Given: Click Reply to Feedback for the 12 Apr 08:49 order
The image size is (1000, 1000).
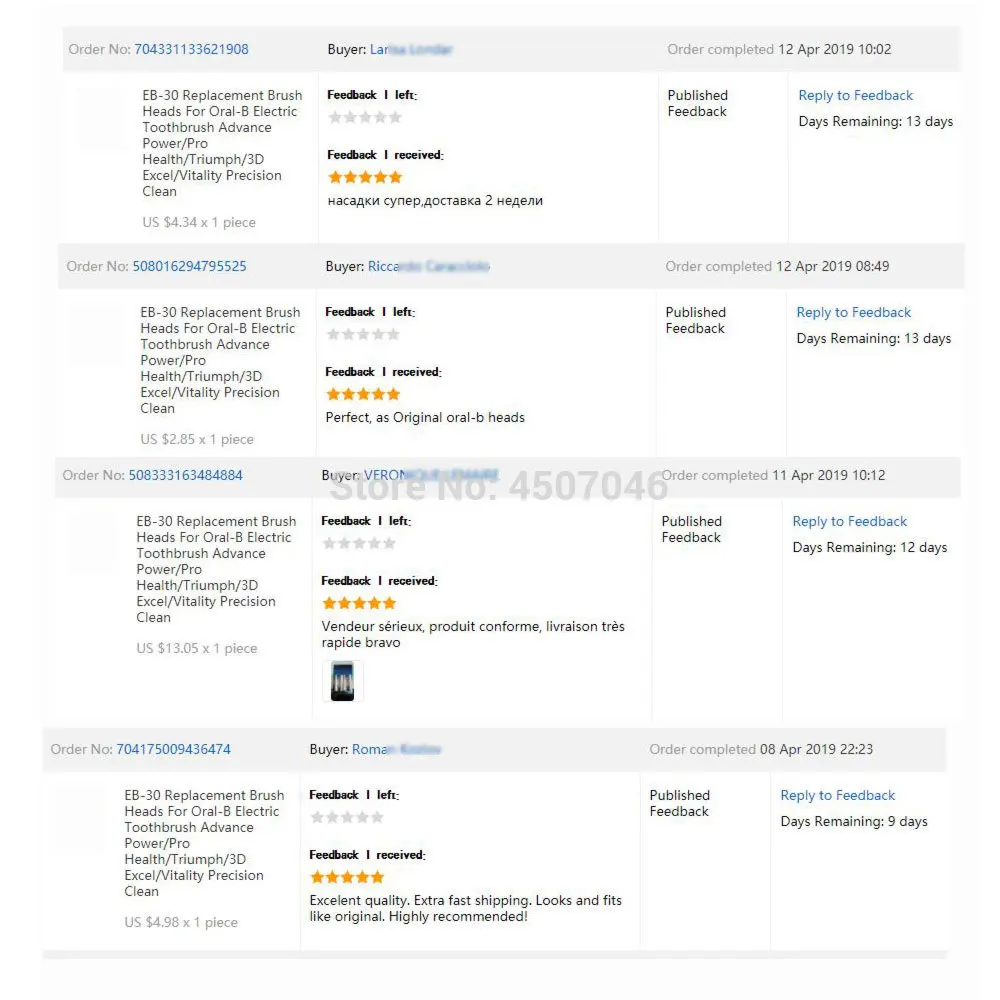Looking at the screenshot, I should tap(853, 313).
